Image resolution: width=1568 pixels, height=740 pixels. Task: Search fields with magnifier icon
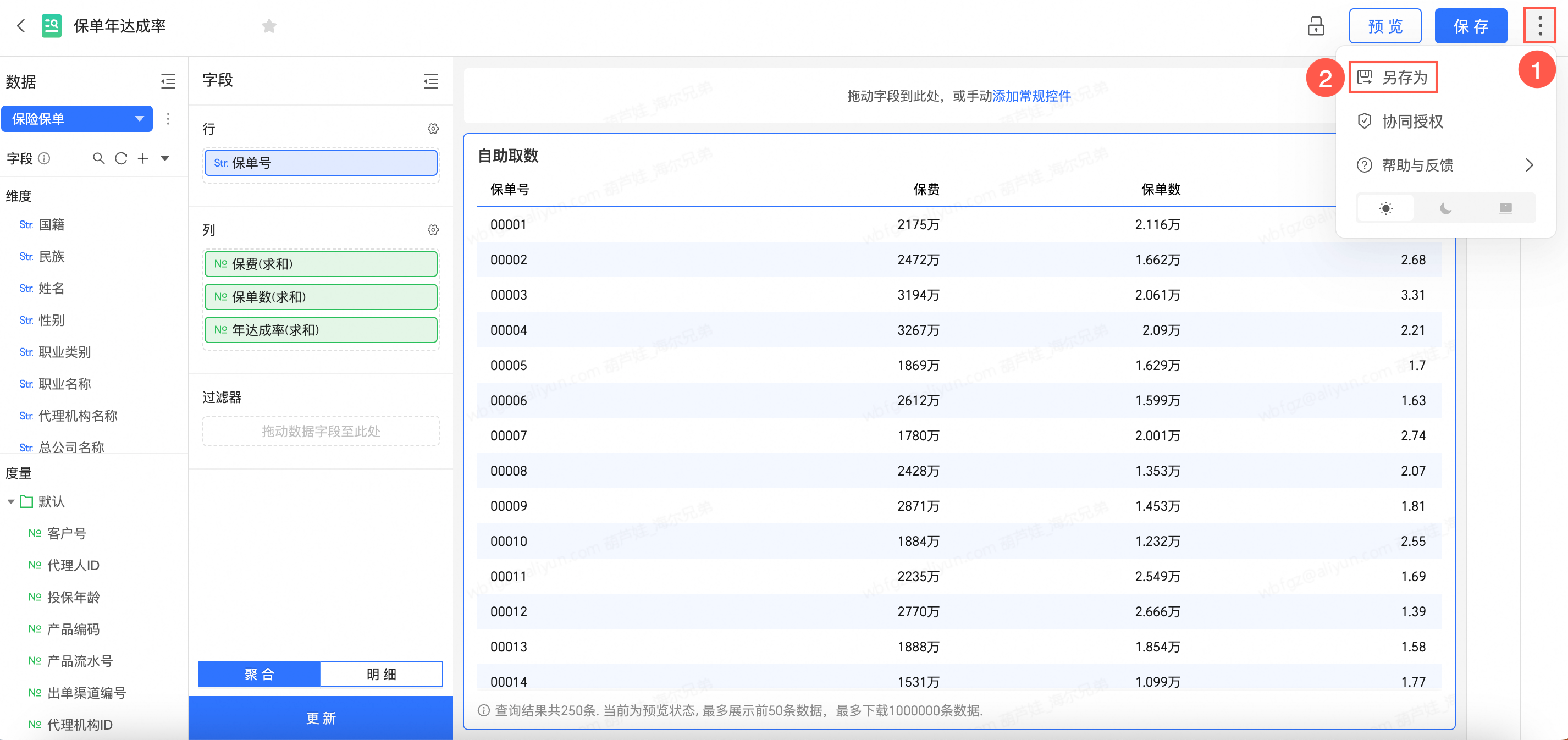(98, 158)
